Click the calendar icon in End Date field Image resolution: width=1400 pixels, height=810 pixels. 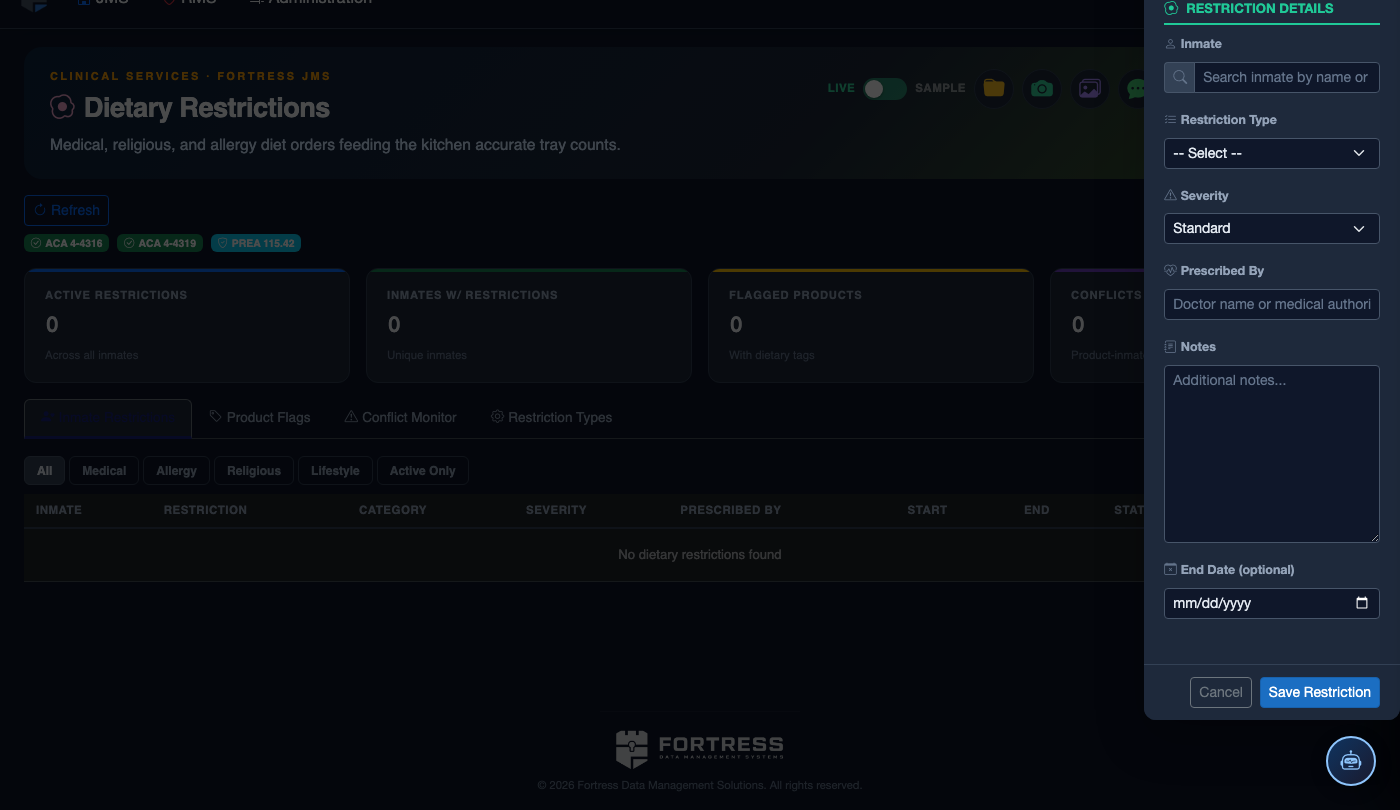pos(1361,603)
